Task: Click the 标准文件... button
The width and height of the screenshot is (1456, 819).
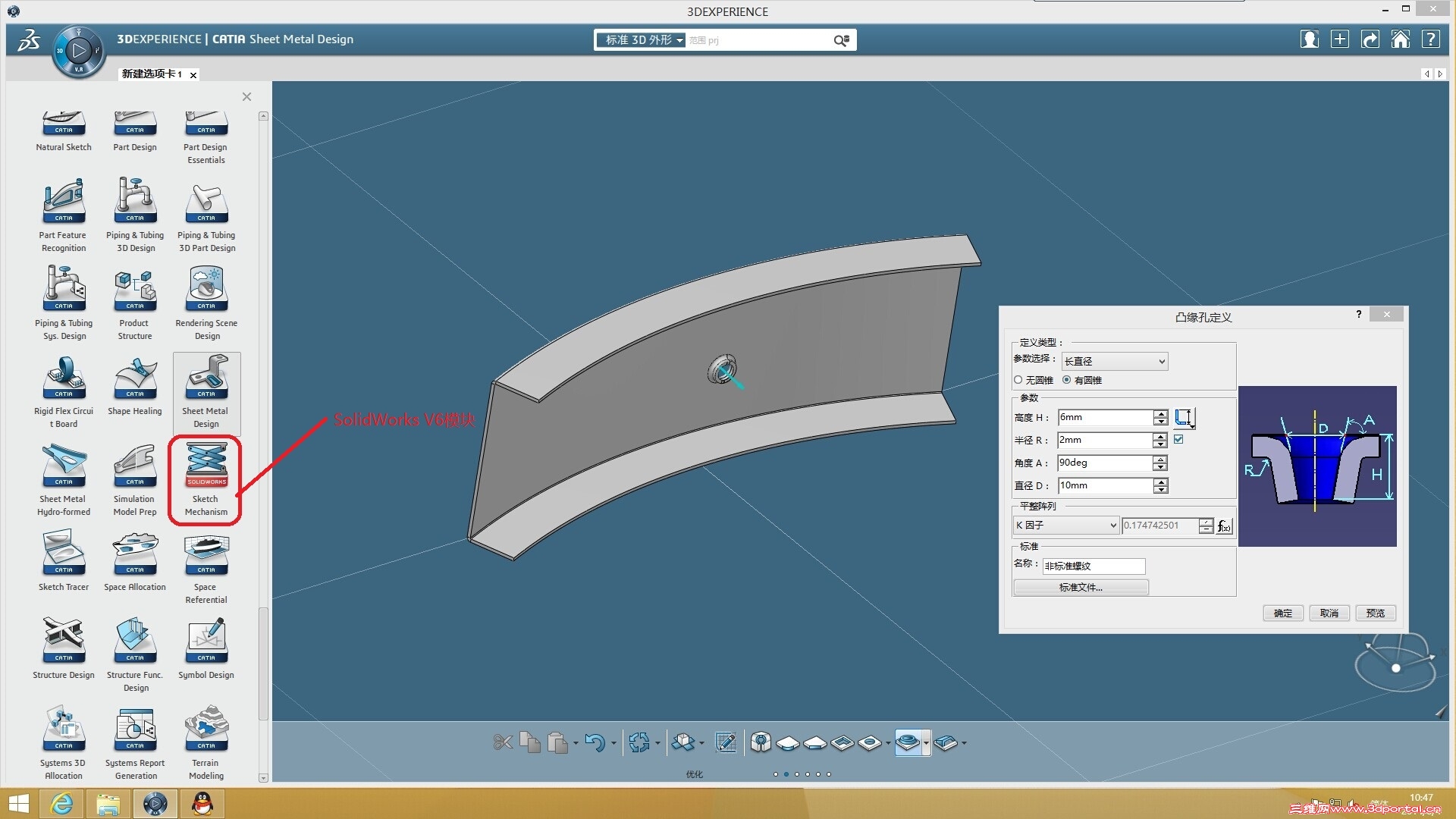Action: [x=1081, y=587]
